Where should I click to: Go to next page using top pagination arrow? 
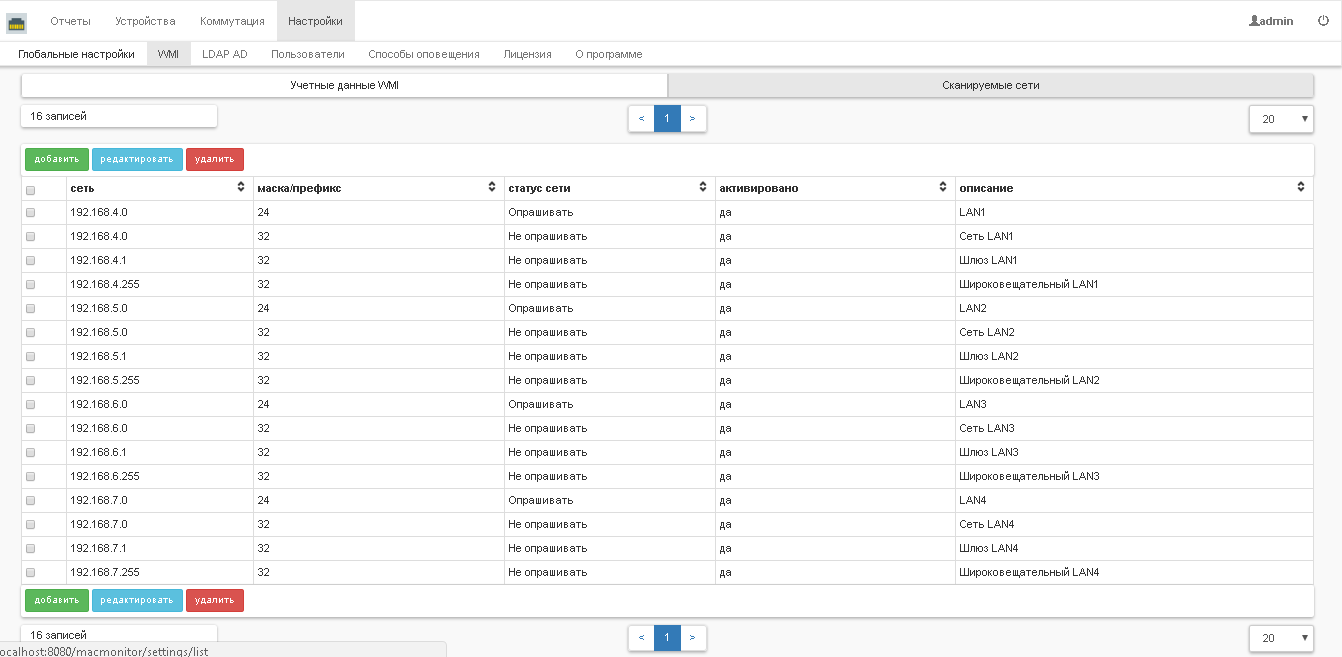[692, 119]
